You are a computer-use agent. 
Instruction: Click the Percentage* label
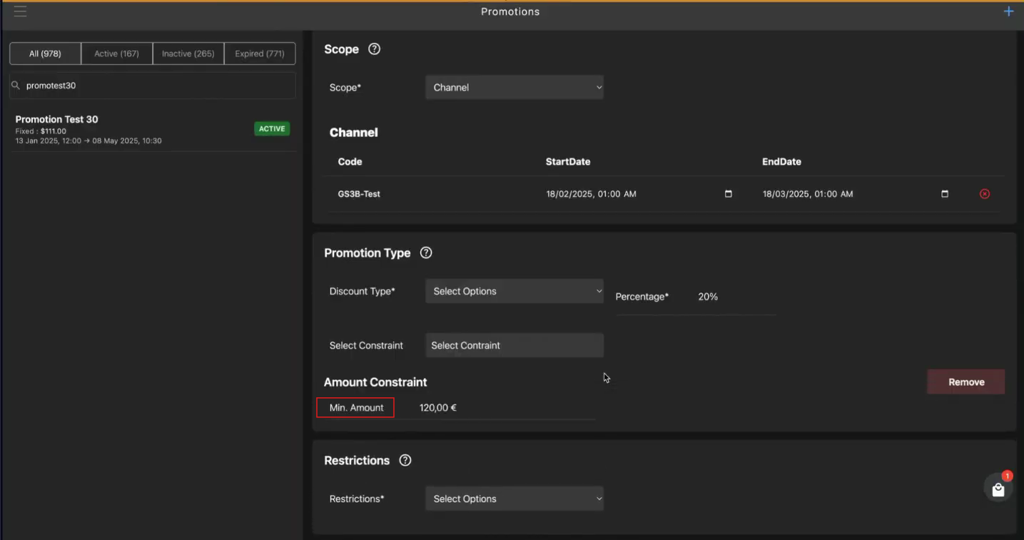pyautogui.click(x=642, y=296)
